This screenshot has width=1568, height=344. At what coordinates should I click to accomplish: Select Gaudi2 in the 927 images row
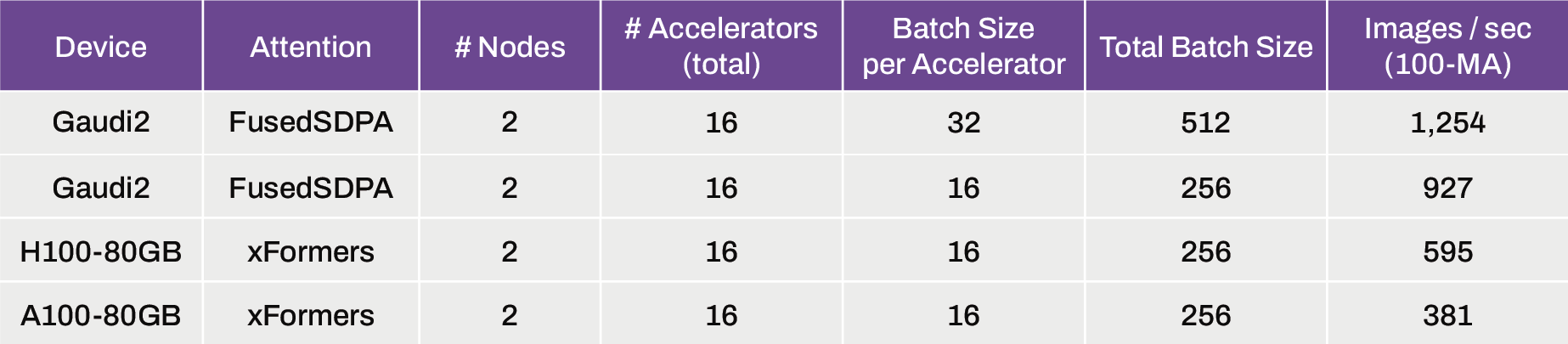pyautogui.click(x=101, y=188)
